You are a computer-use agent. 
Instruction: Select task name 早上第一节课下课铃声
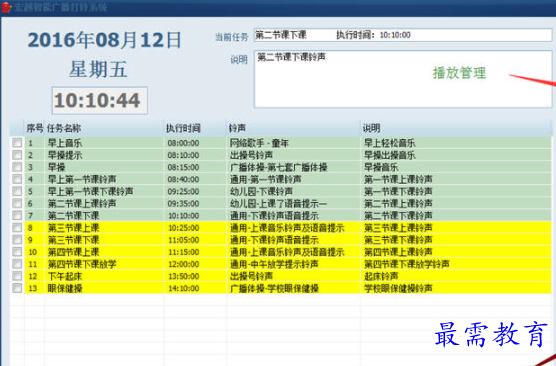point(90,191)
